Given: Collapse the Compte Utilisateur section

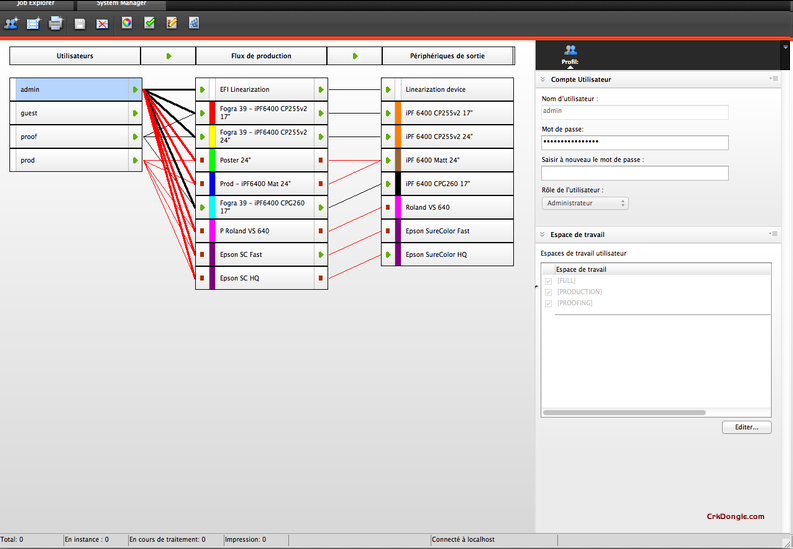Looking at the screenshot, I should tap(543, 79).
